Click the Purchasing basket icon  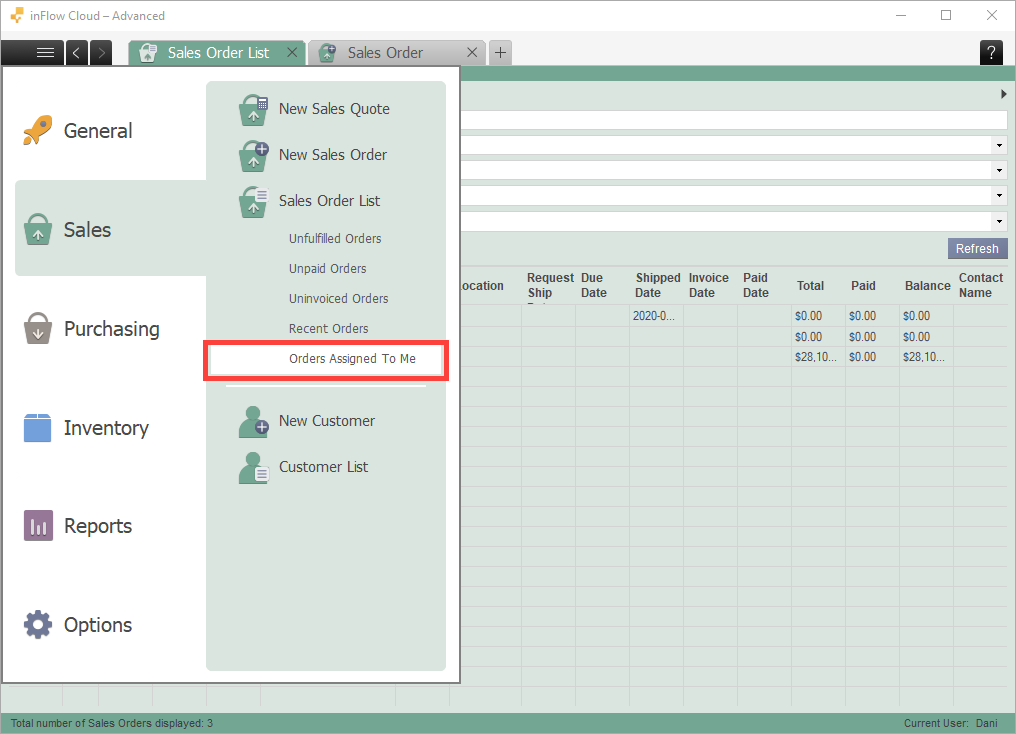(38, 328)
